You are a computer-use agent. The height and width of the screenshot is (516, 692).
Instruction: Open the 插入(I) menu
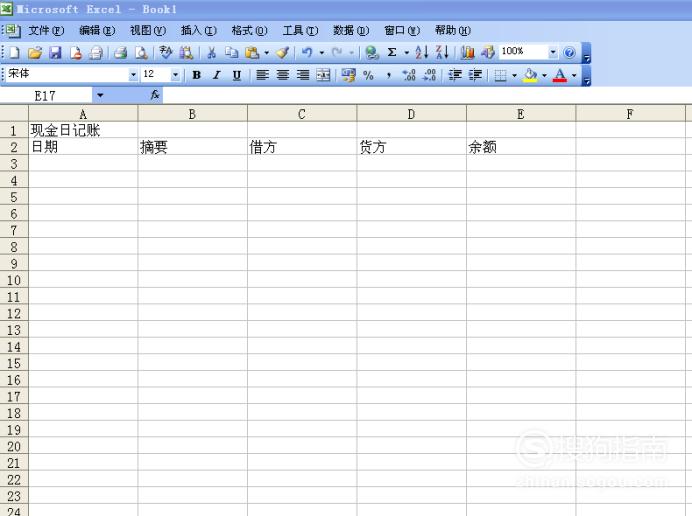199,30
